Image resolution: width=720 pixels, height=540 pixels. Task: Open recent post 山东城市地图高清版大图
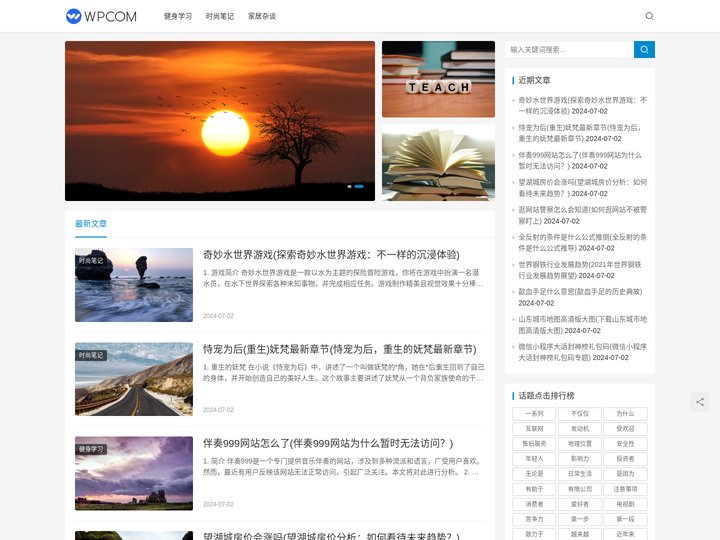pyautogui.click(x=582, y=325)
